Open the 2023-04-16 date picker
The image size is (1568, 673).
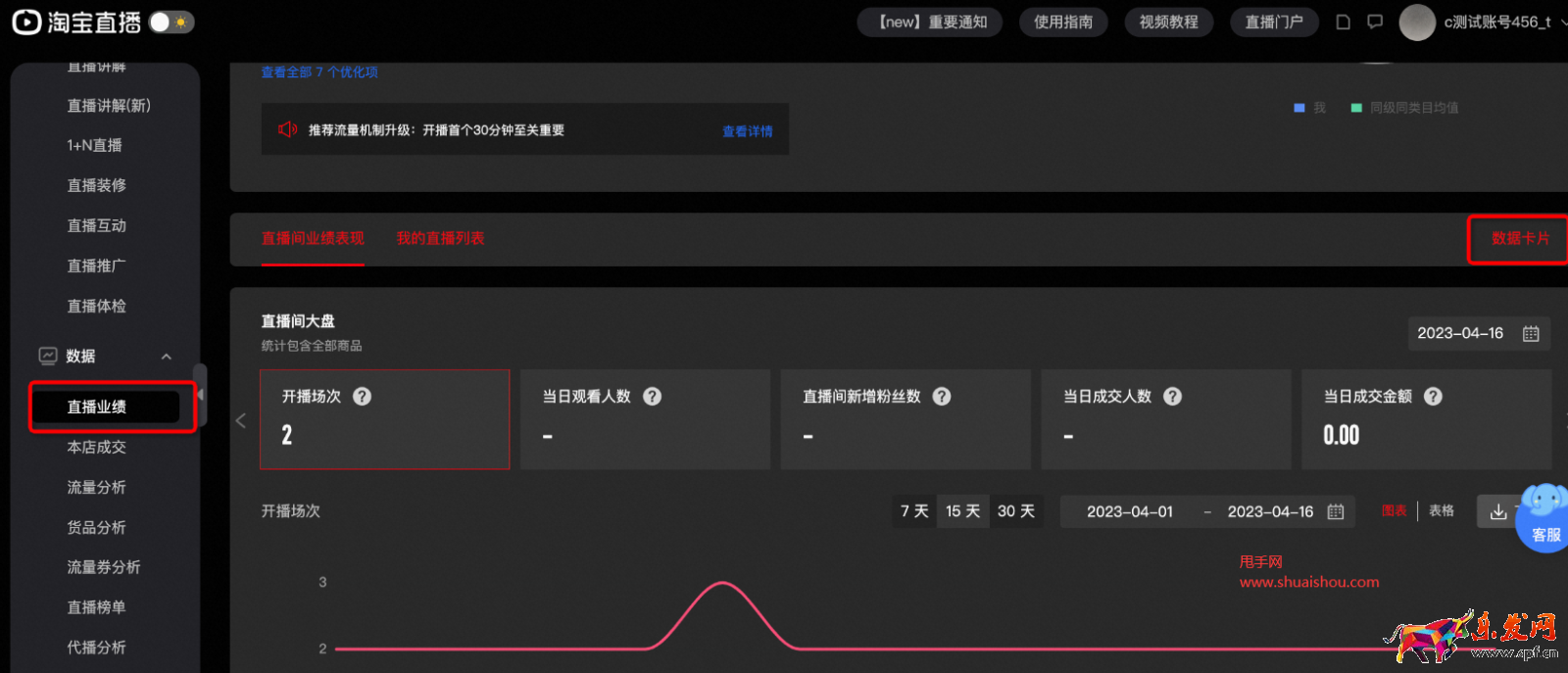tap(1479, 333)
